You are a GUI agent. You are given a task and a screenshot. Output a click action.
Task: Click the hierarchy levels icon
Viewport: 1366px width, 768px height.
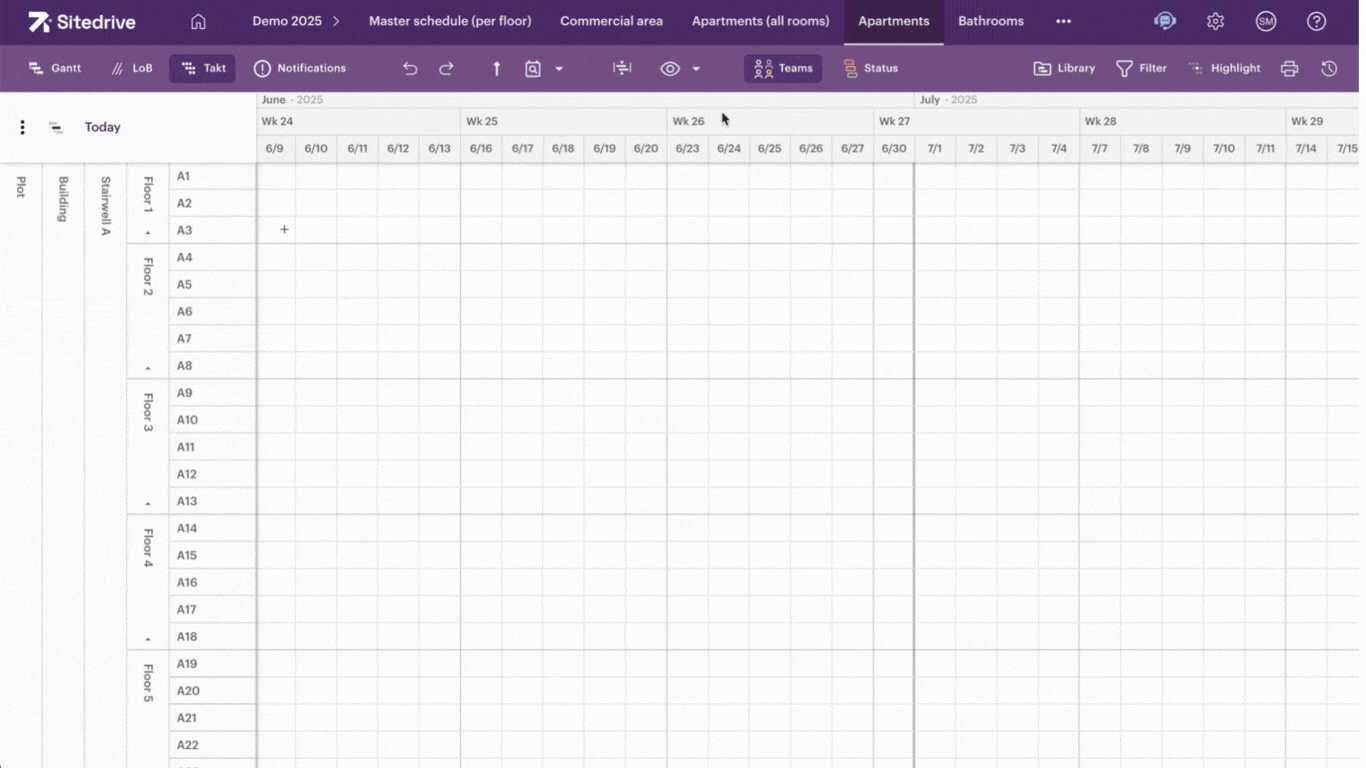(x=55, y=127)
